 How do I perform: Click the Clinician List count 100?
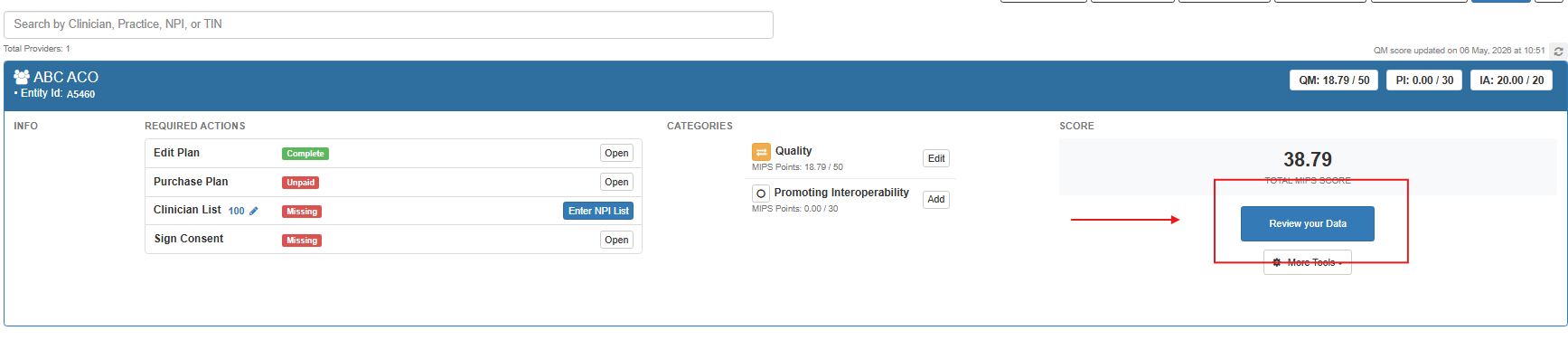coord(237,211)
